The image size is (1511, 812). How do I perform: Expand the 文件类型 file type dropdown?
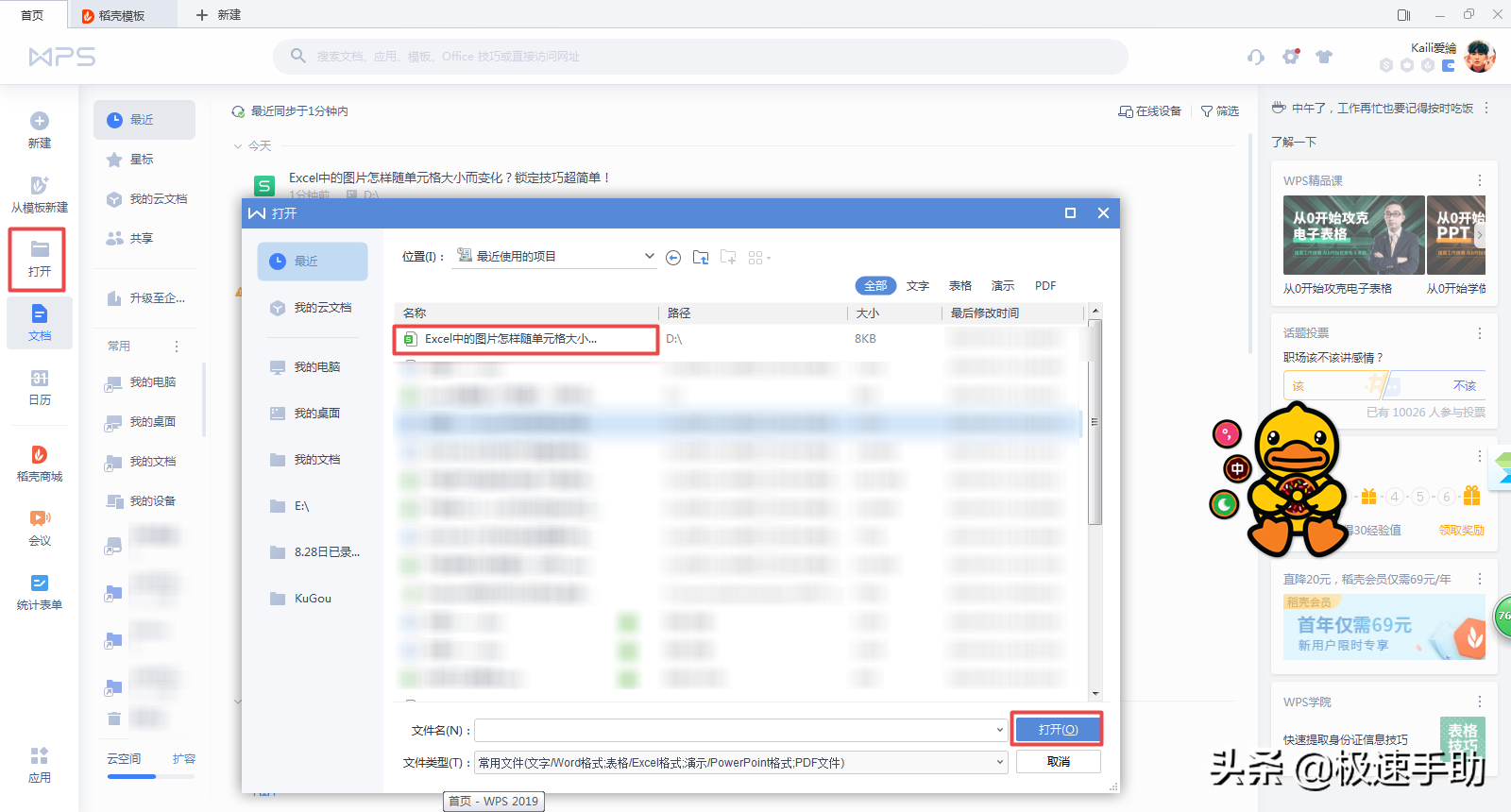point(999,762)
